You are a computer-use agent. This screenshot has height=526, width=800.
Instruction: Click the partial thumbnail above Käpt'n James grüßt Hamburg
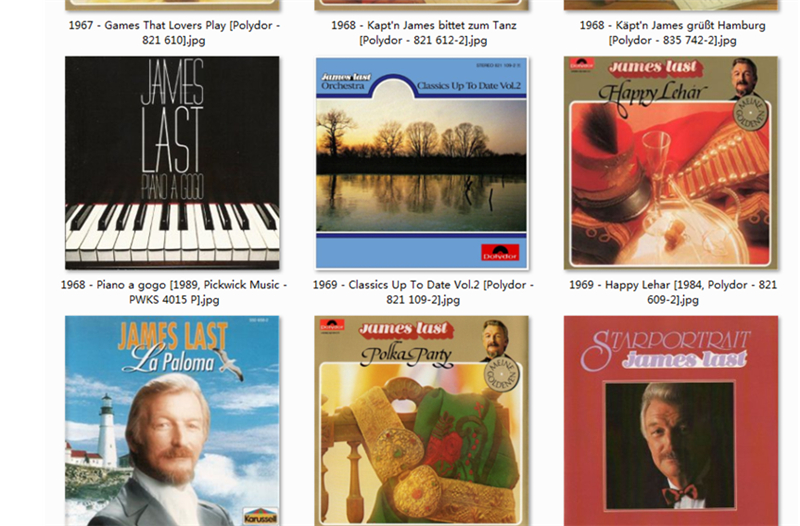click(671, 5)
